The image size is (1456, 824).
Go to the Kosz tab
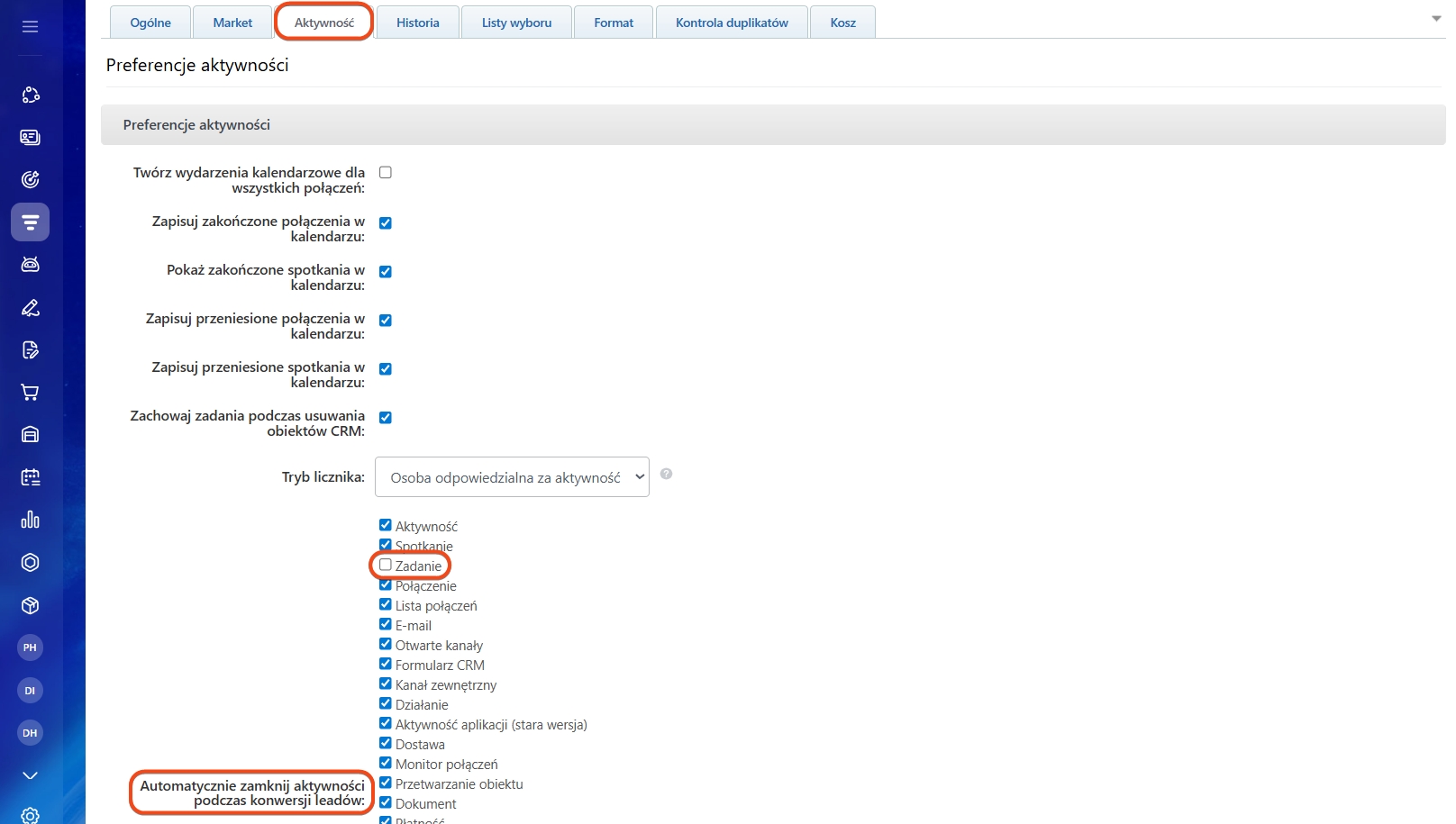[842, 23]
